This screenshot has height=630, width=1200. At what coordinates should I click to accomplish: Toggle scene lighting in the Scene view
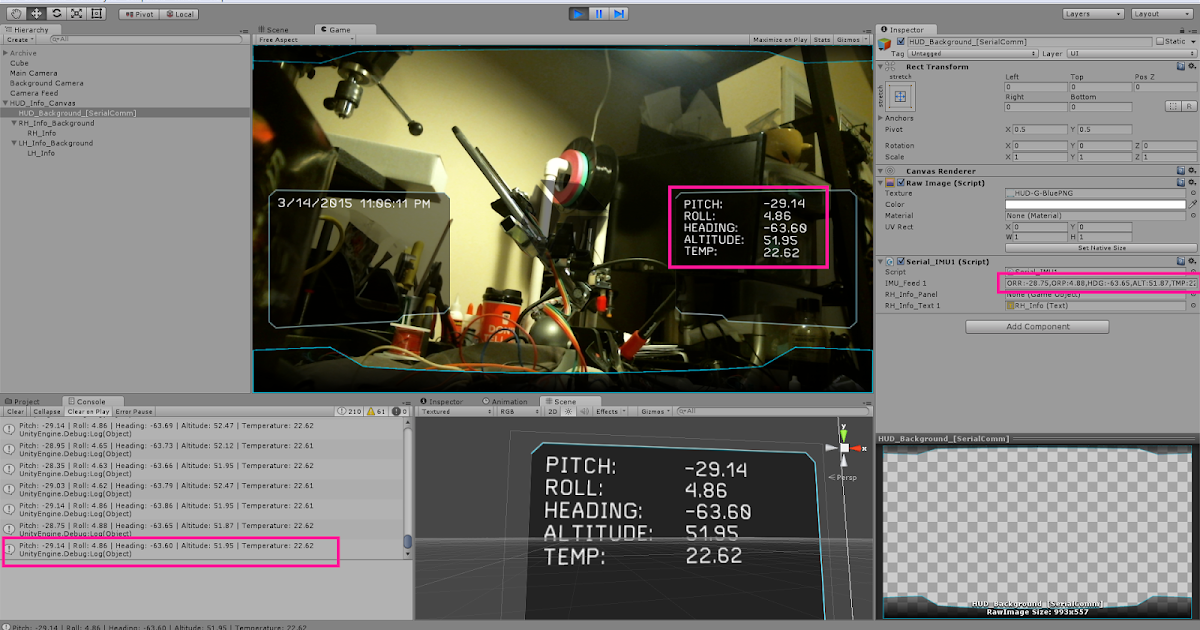[568, 411]
